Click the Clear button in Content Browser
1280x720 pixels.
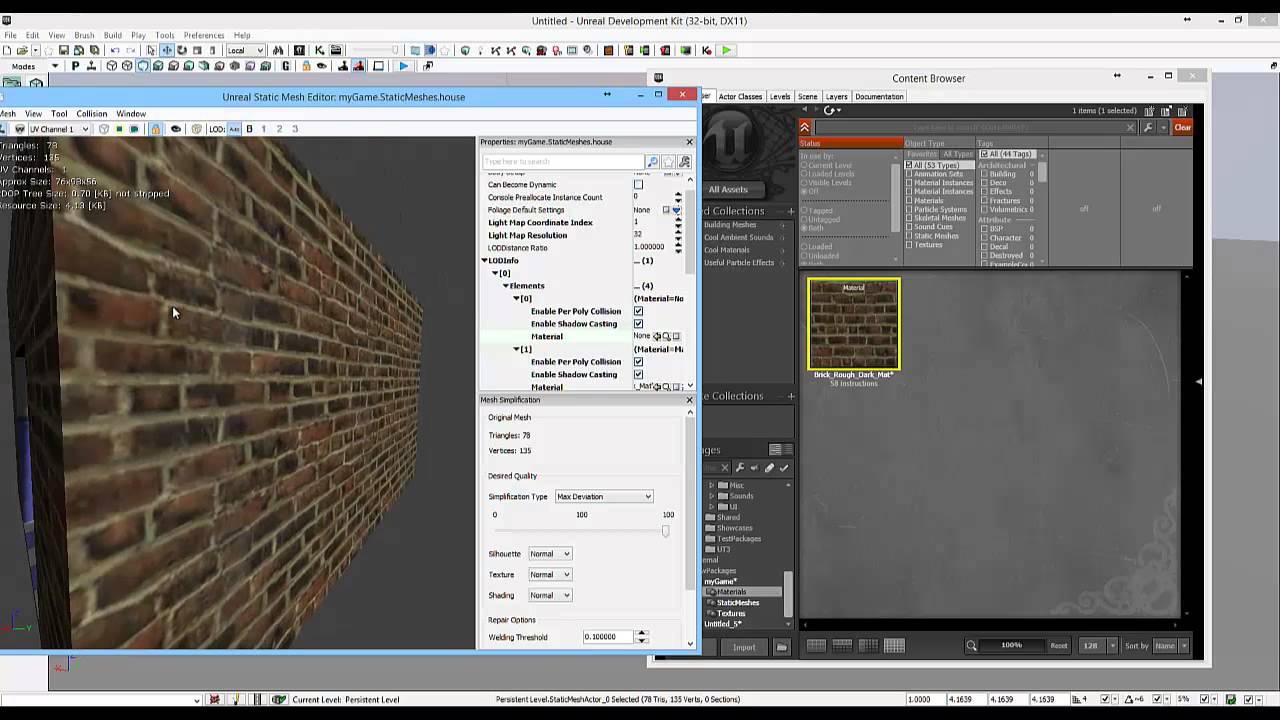[1183, 127]
